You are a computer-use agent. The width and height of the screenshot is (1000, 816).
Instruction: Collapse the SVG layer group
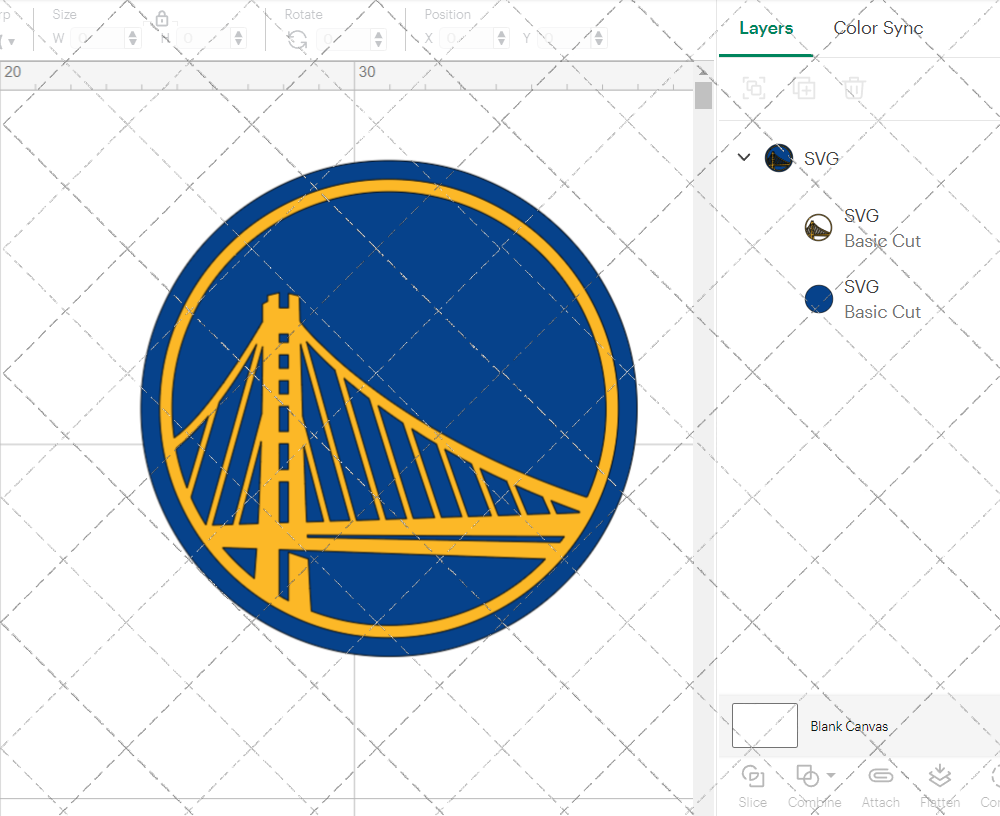pos(744,157)
